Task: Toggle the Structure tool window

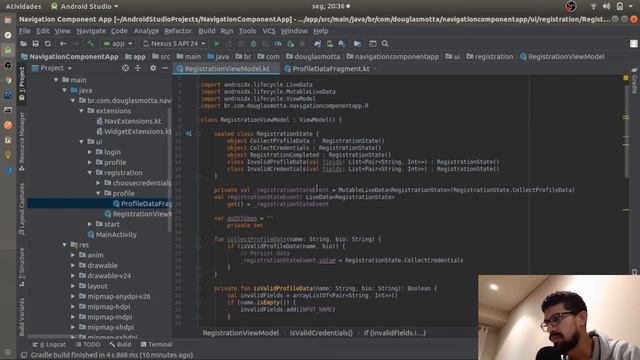Action: [x=22, y=267]
